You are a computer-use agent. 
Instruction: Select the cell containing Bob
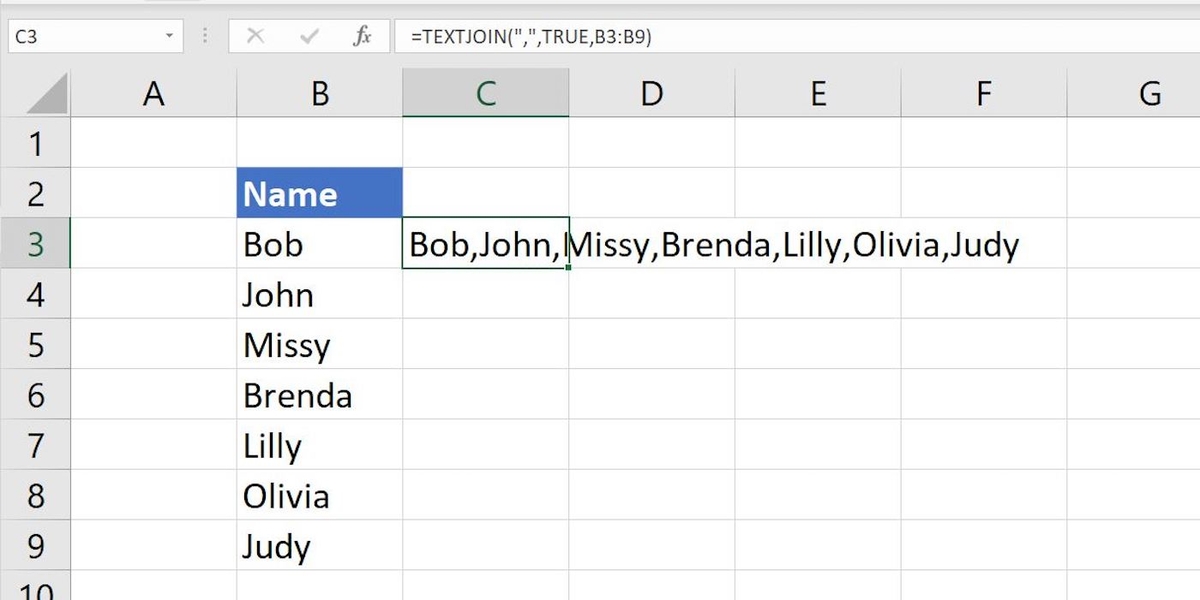pyautogui.click(x=319, y=245)
